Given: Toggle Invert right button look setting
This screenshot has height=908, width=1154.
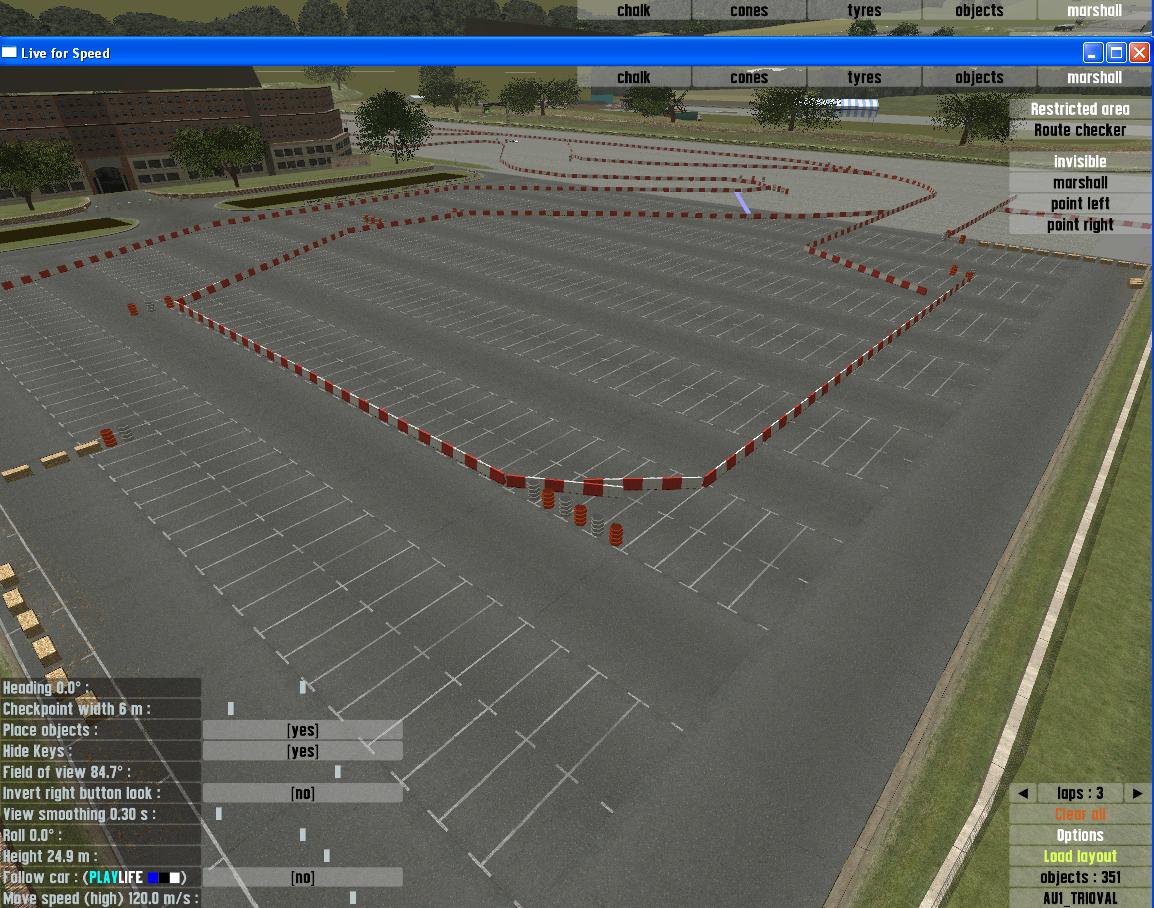Looking at the screenshot, I should [302, 793].
